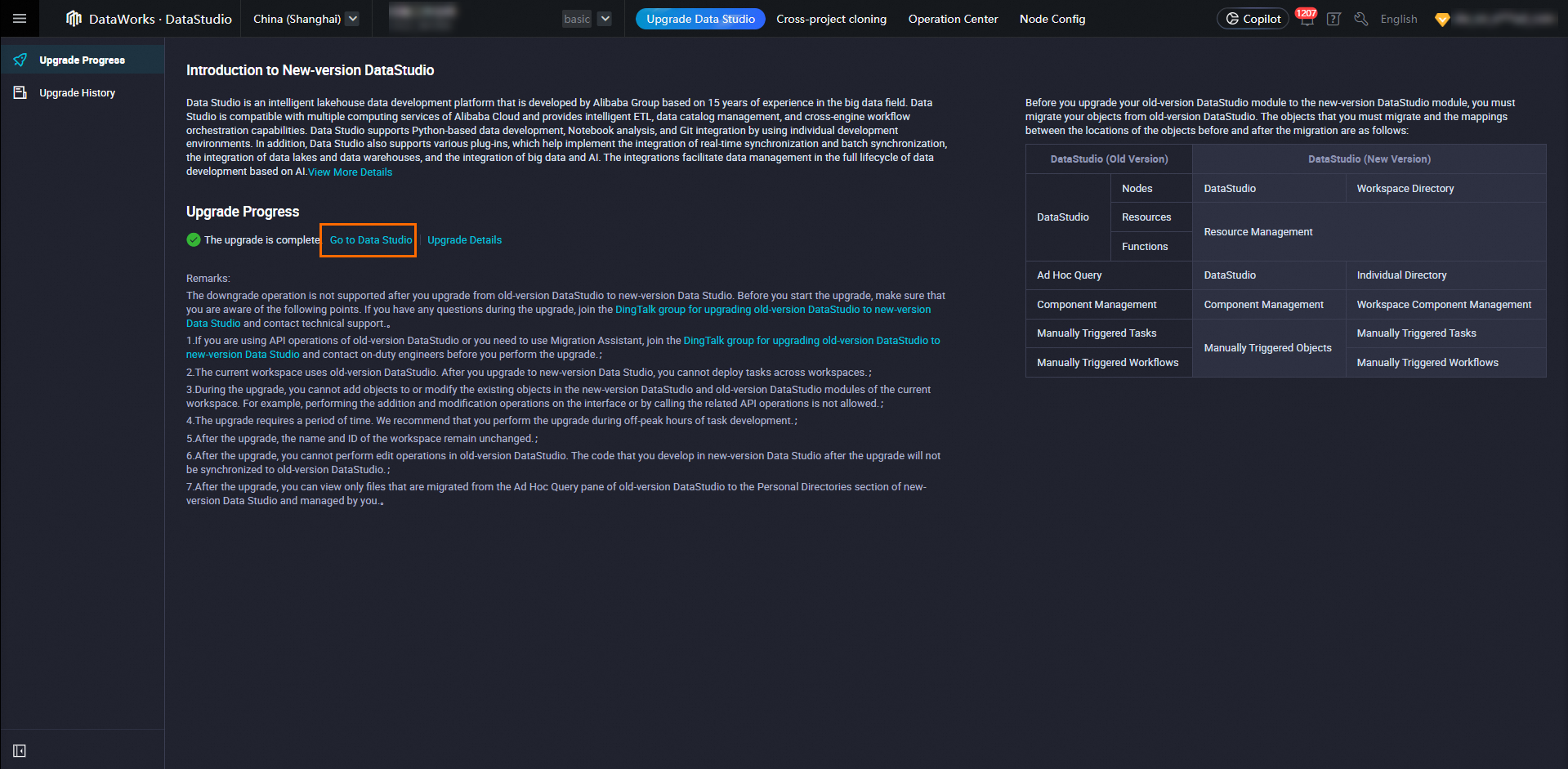Switch language via the English selector
The image size is (1568, 769).
point(1399,19)
